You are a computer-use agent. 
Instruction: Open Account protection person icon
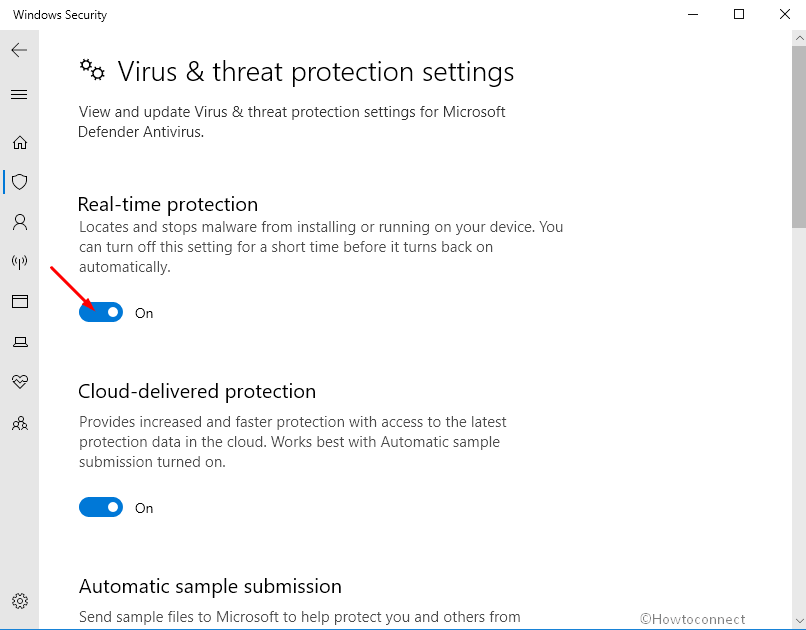[20, 222]
